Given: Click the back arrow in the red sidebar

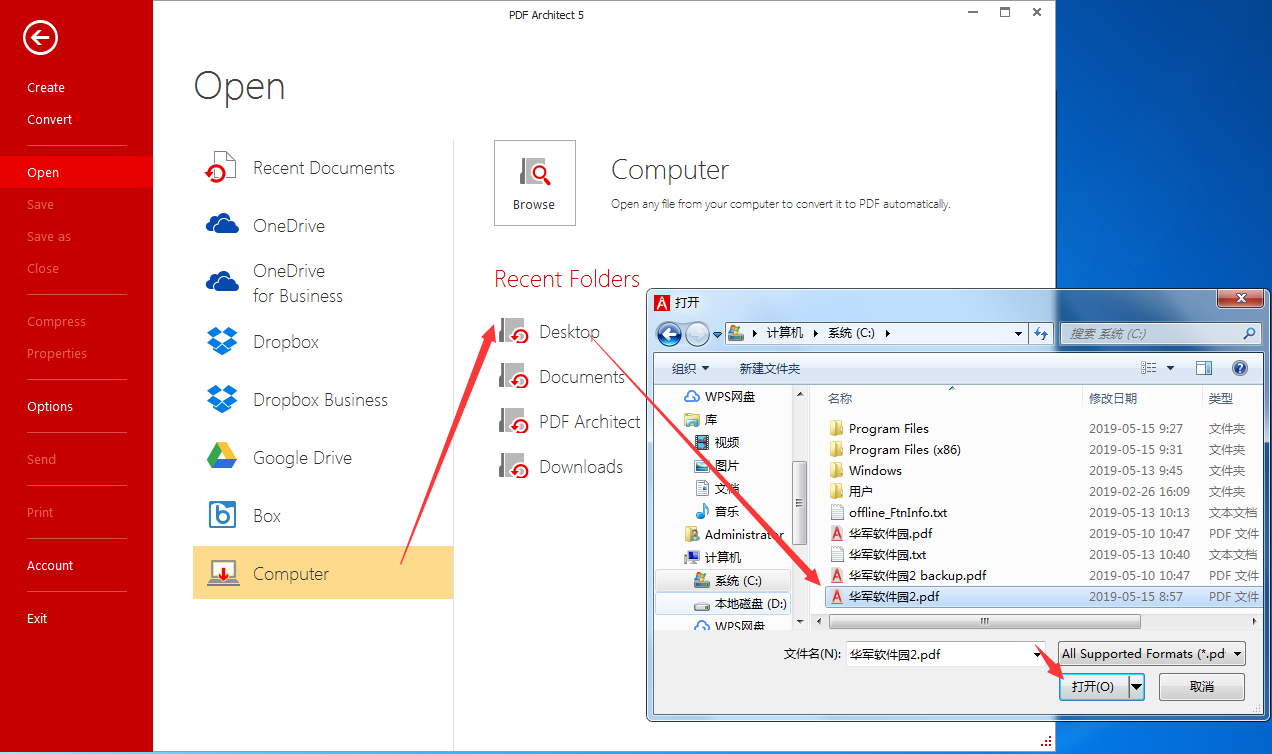Looking at the screenshot, I should pos(41,39).
